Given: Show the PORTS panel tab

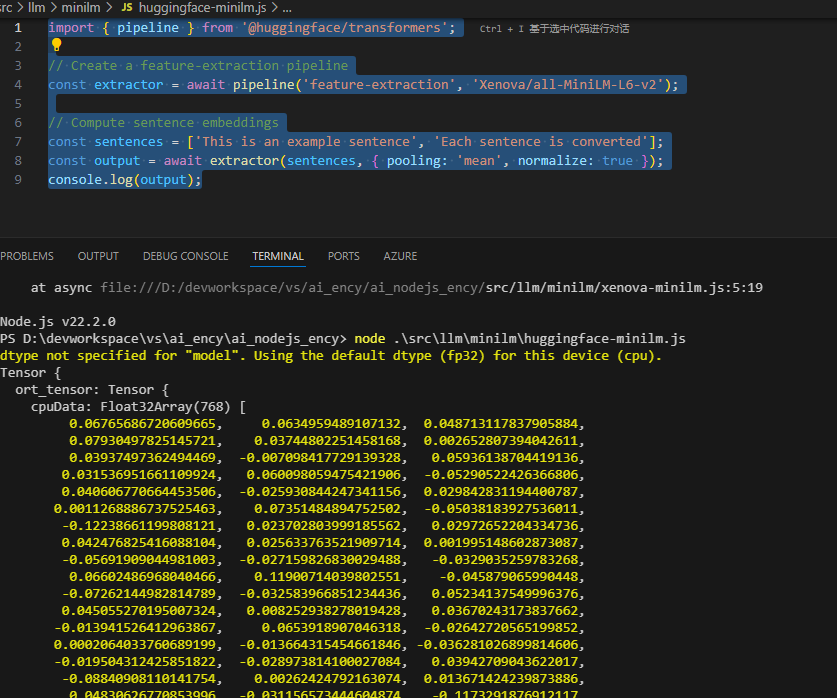Looking at the screenshot, I should (343, 256).
